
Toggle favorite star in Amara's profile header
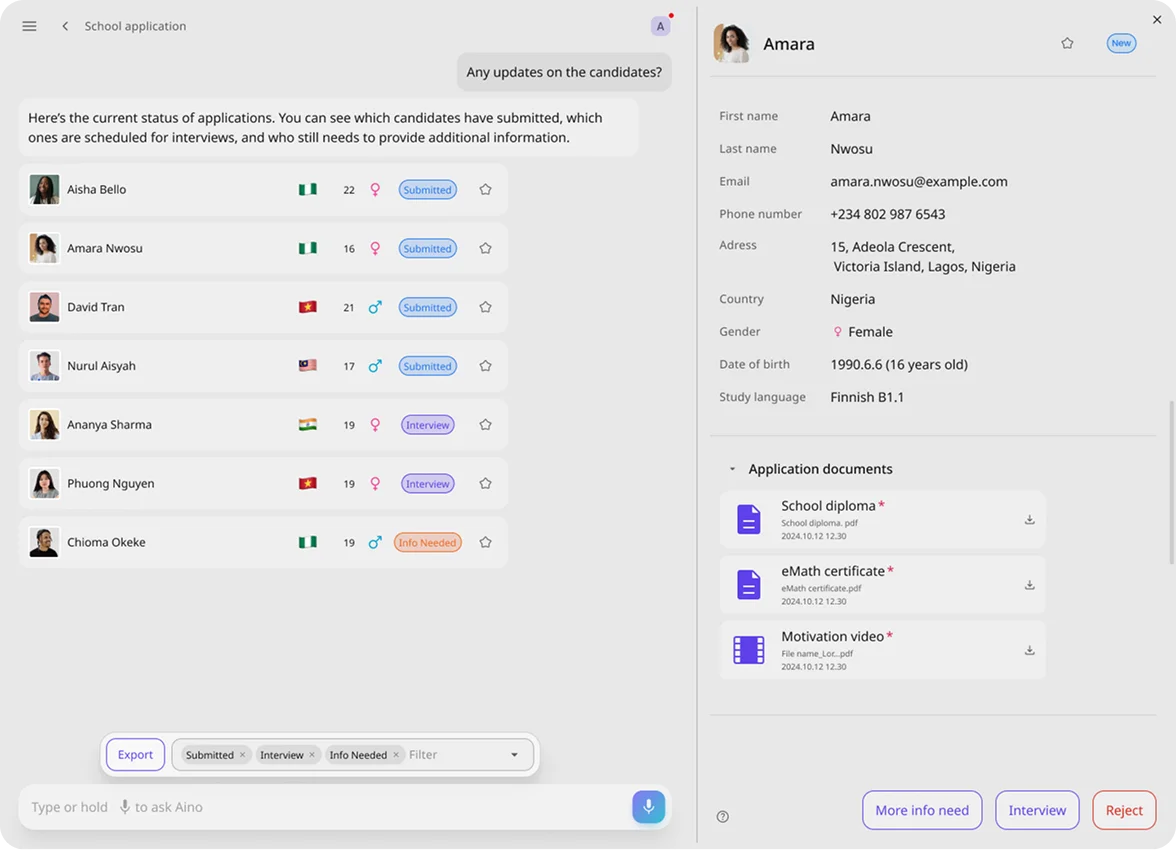(1067, 43)
